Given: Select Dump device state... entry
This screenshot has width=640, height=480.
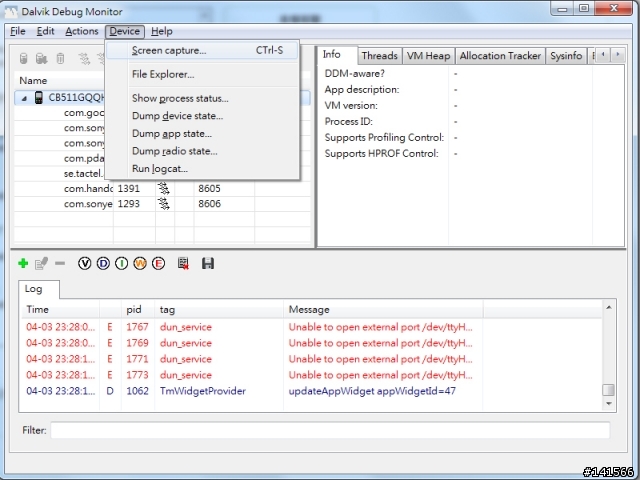Looking at the screenshot, I should click(202, 116).
